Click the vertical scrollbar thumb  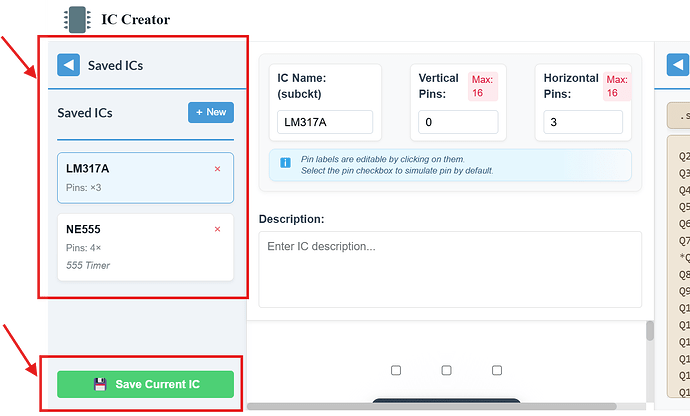tap(650, 331)
